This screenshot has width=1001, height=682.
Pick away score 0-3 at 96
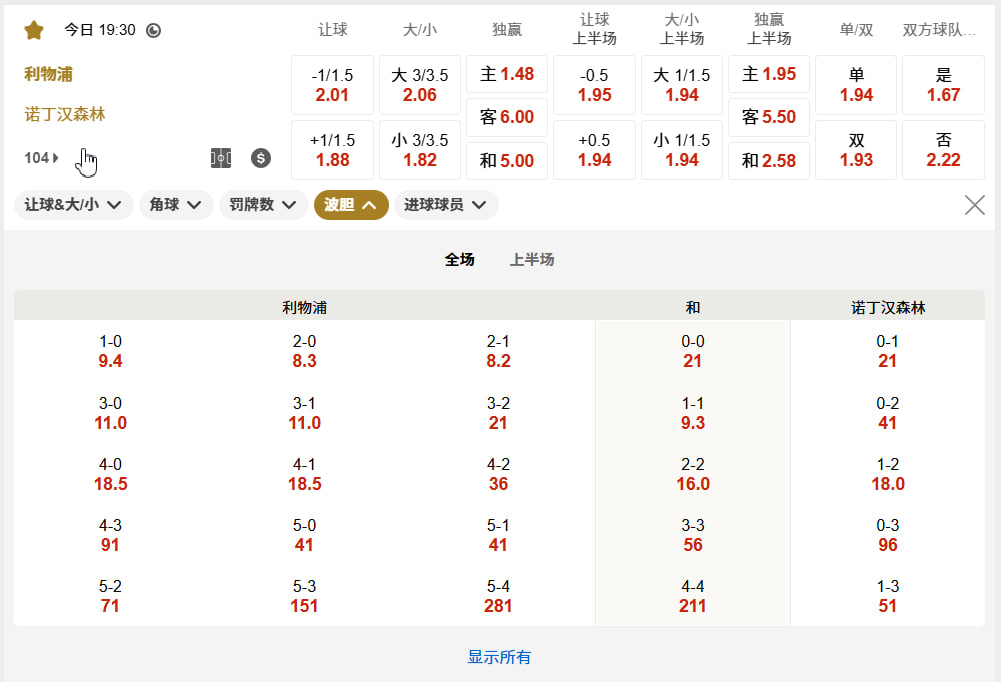887,535
